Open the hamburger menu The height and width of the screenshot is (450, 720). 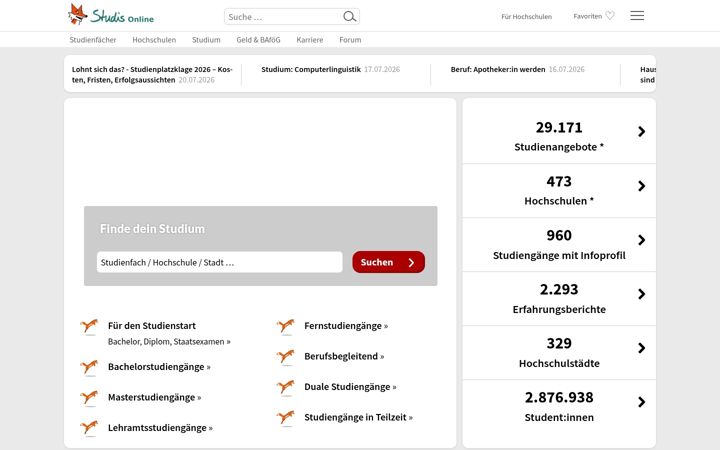coord(637,16)
